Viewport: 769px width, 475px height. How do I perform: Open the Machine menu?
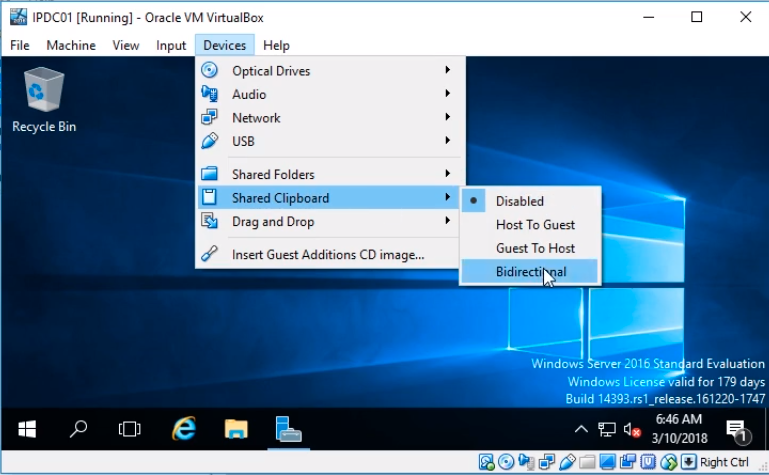[x=71, y=45]
